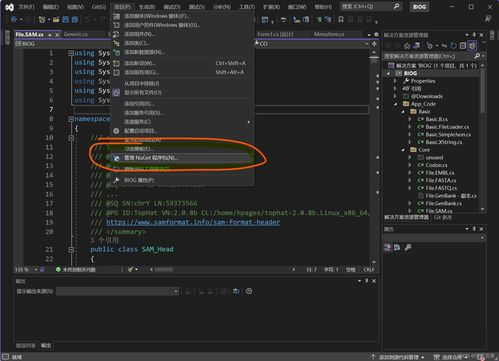Click the Pending Changes Filter clock icon
The width and height of the screenshot is (499, 361).
pyautogui.click(x=430, y=46)
